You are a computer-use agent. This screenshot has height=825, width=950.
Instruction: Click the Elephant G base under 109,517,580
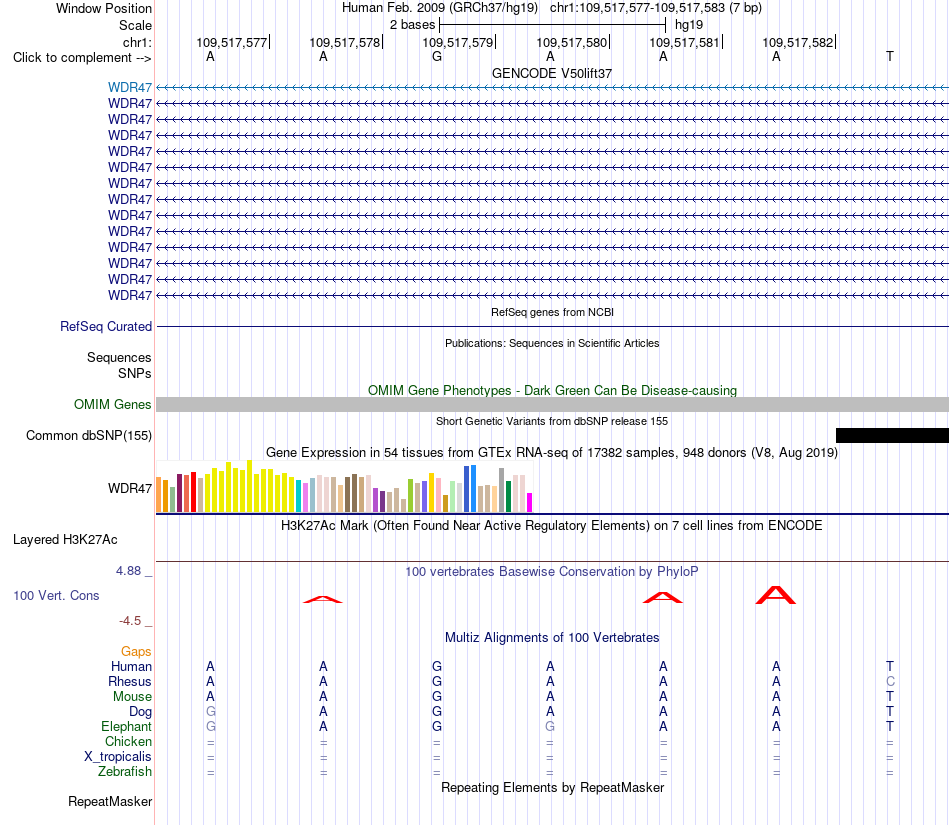550,726
